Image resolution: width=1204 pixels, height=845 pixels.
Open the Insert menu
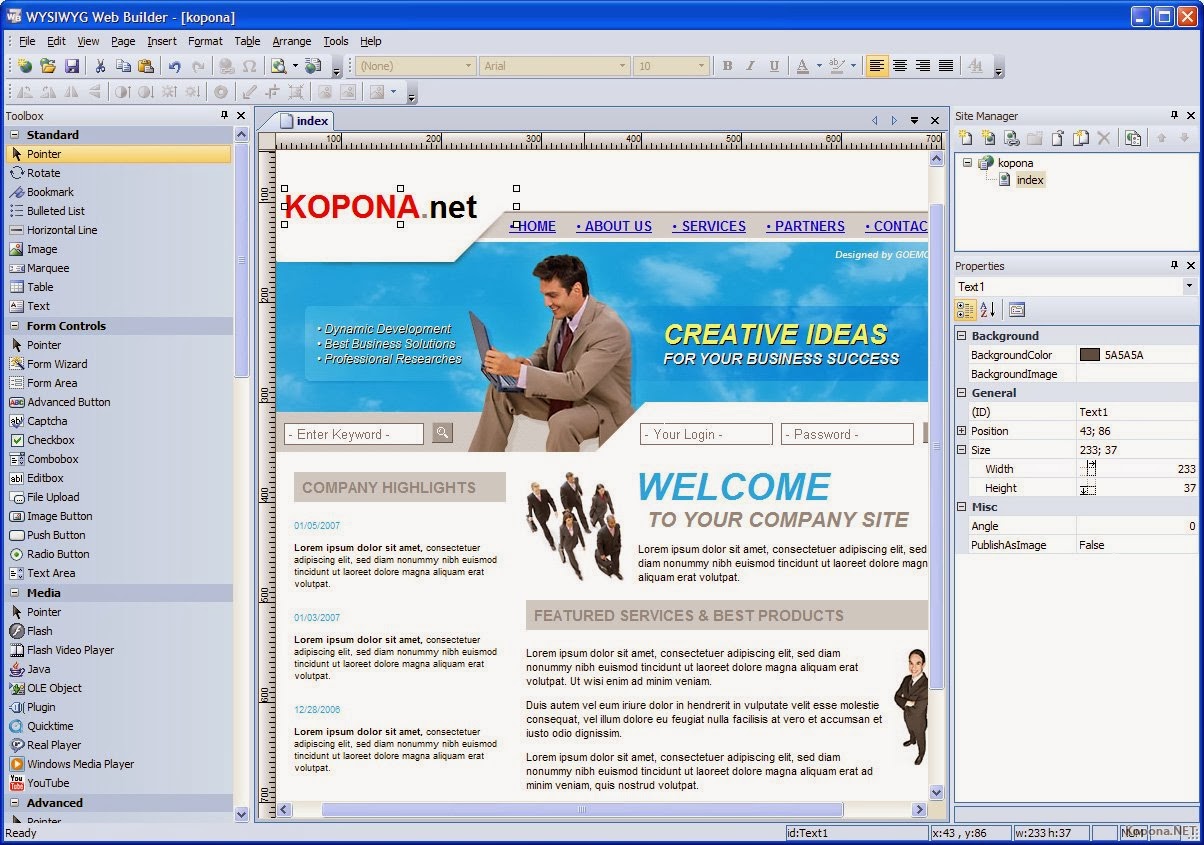point(162,41)
